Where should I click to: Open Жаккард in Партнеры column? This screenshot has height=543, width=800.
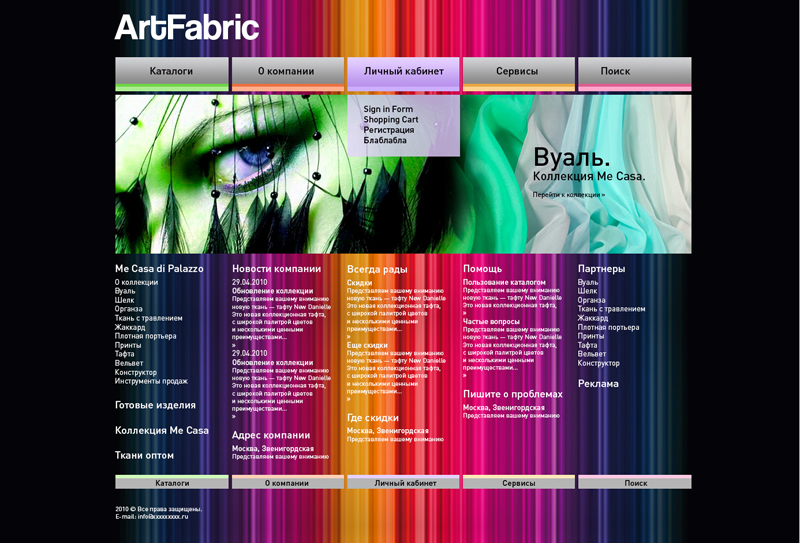pos(593,318)
